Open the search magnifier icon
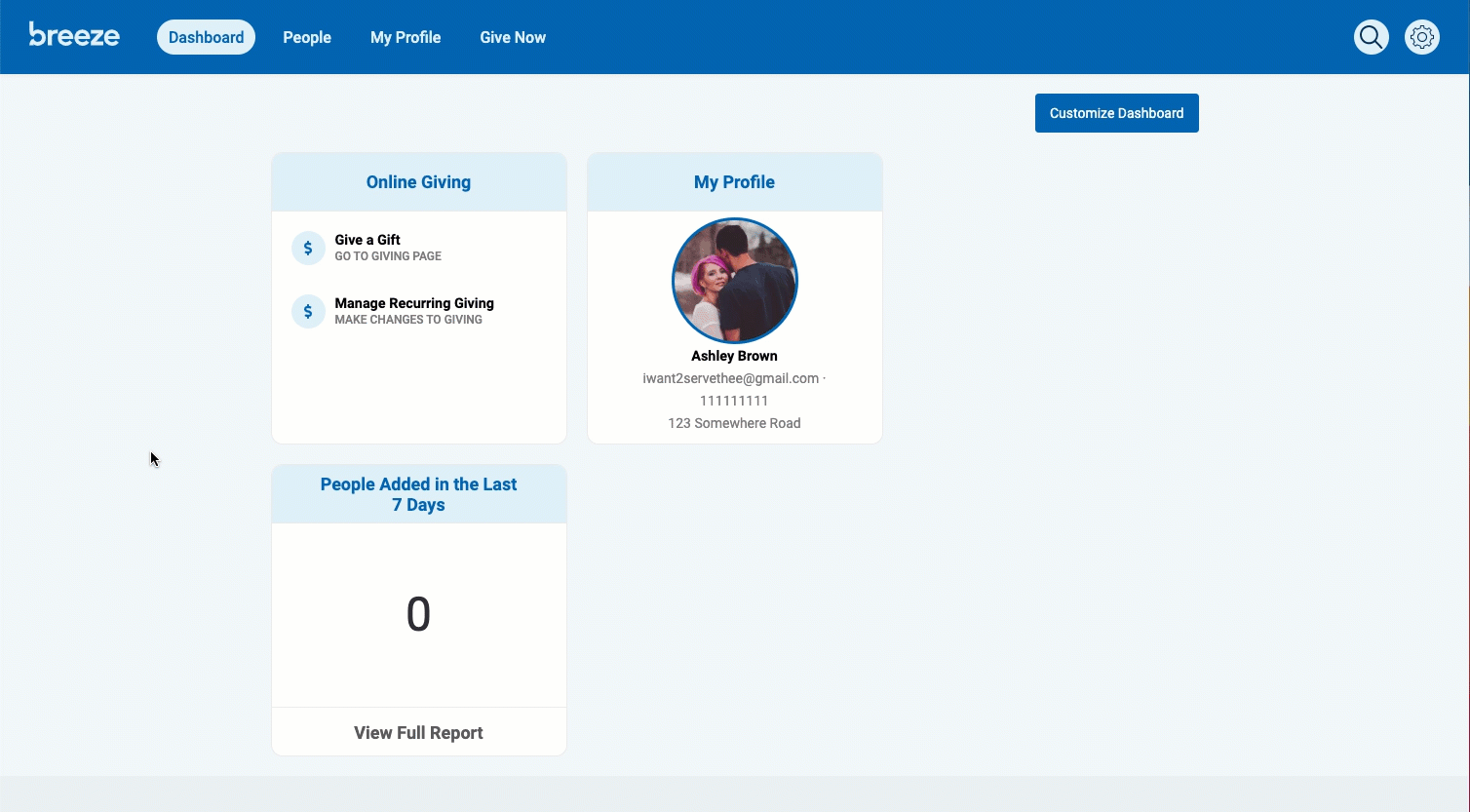This screenshot has width=1470, height=812. pyautogui.click(x=1371, y=37)
